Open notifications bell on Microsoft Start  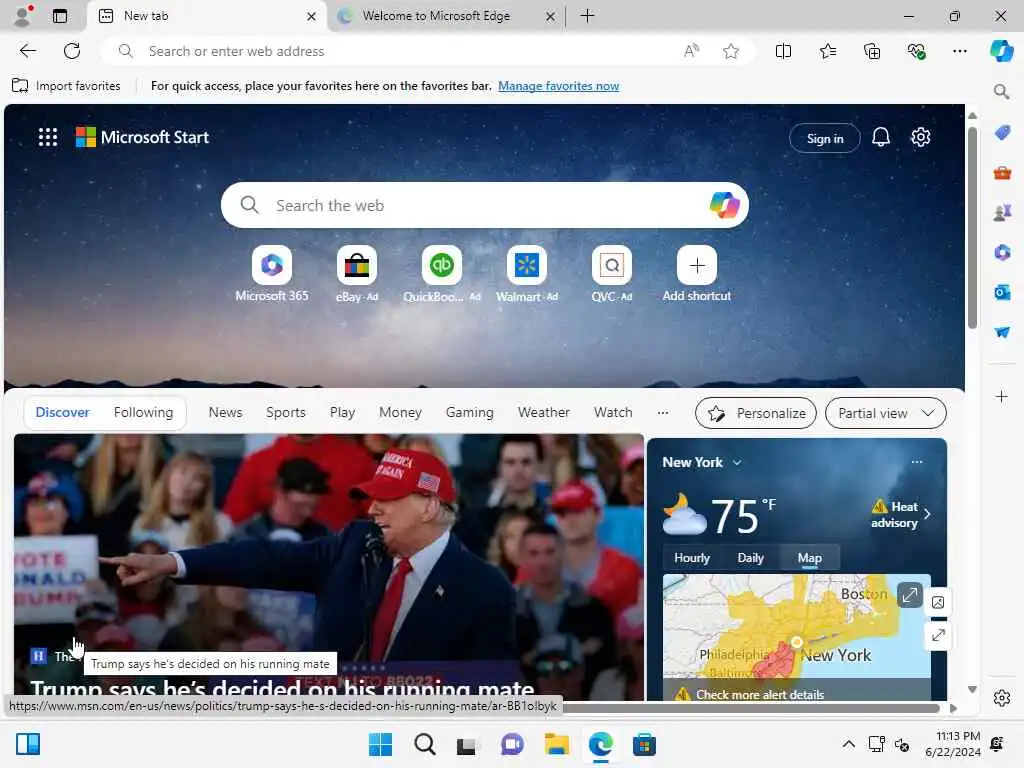(880, 137)
